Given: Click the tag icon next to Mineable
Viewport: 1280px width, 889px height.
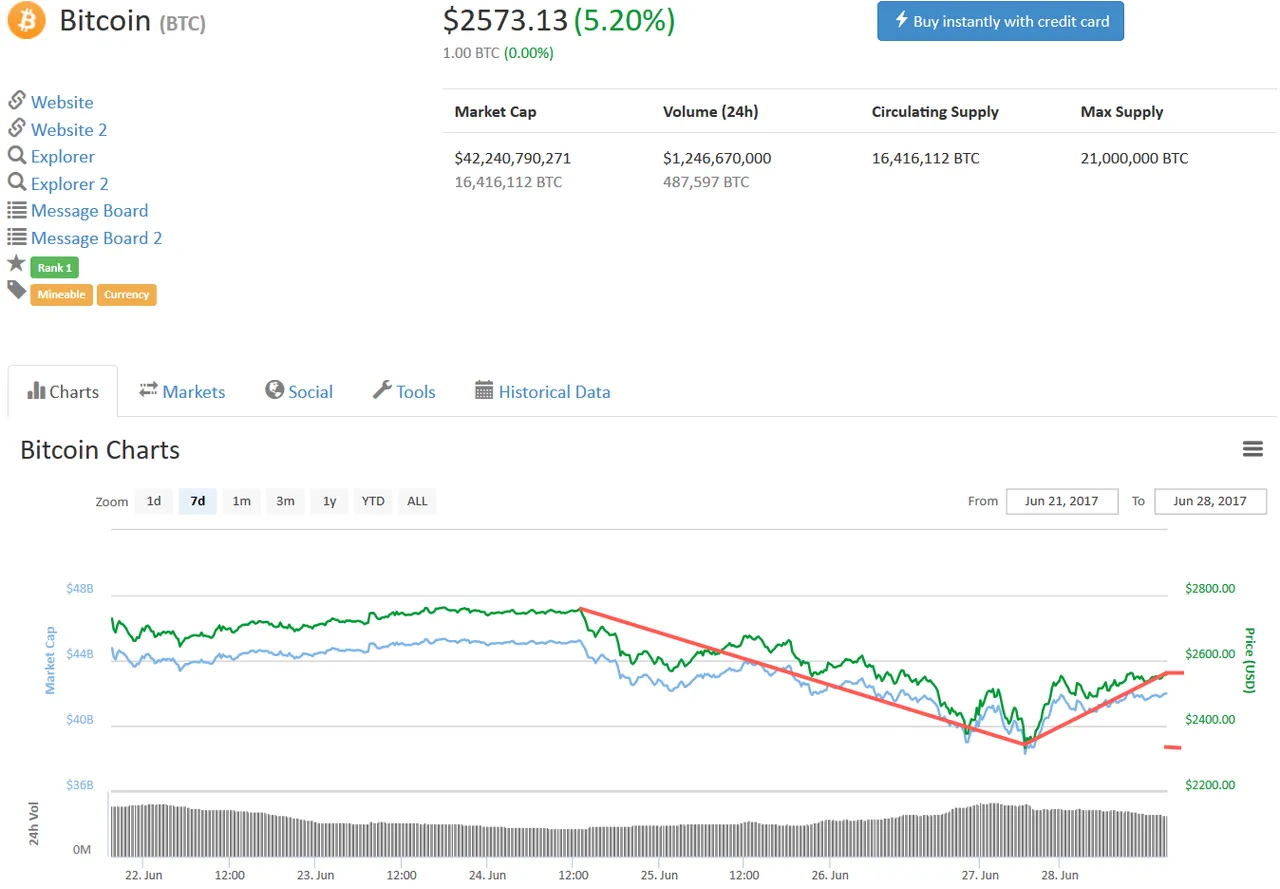Looking at the screenshot, I should click(x=16, y=290).
